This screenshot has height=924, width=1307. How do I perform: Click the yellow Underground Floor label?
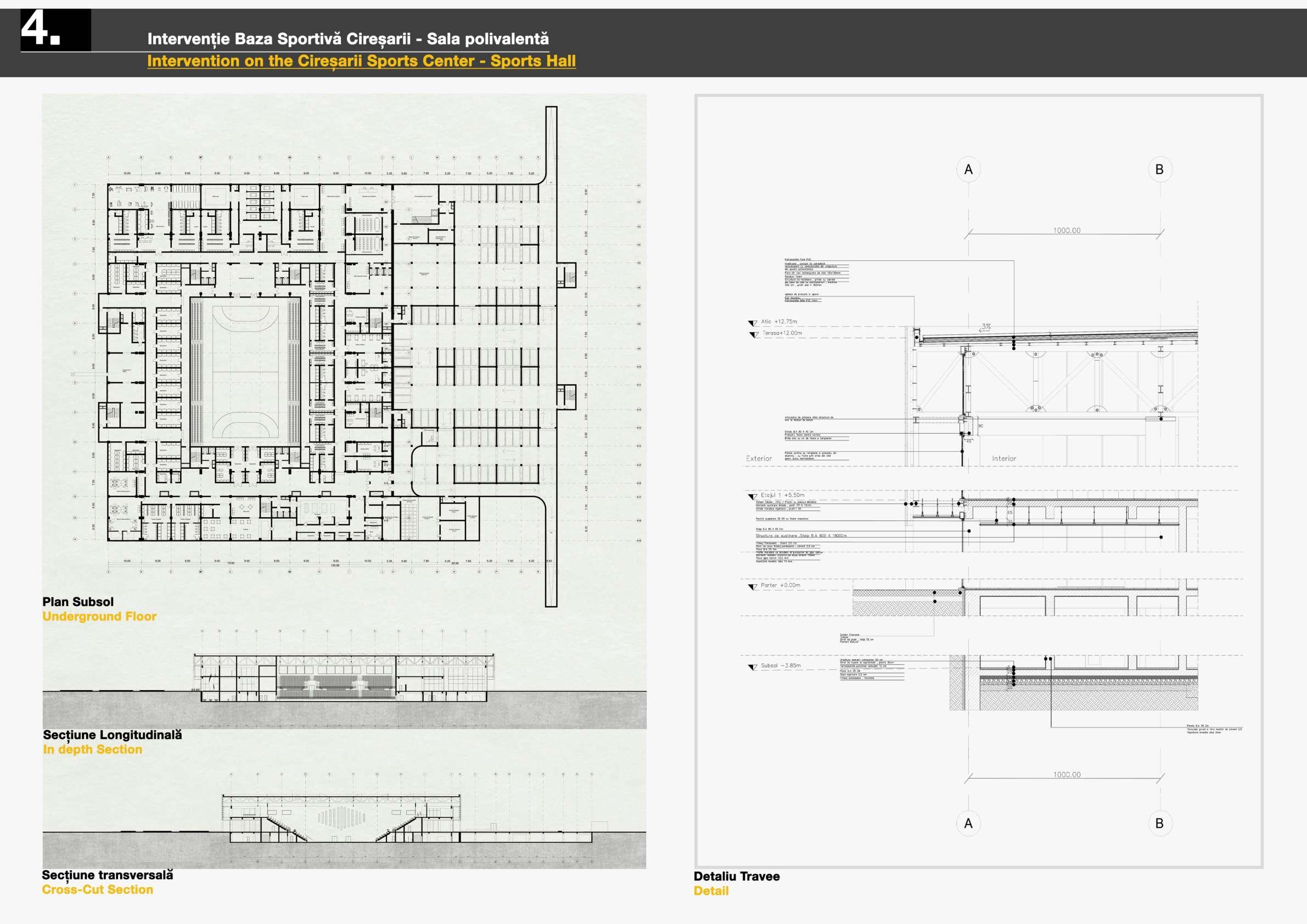(99, 617)
